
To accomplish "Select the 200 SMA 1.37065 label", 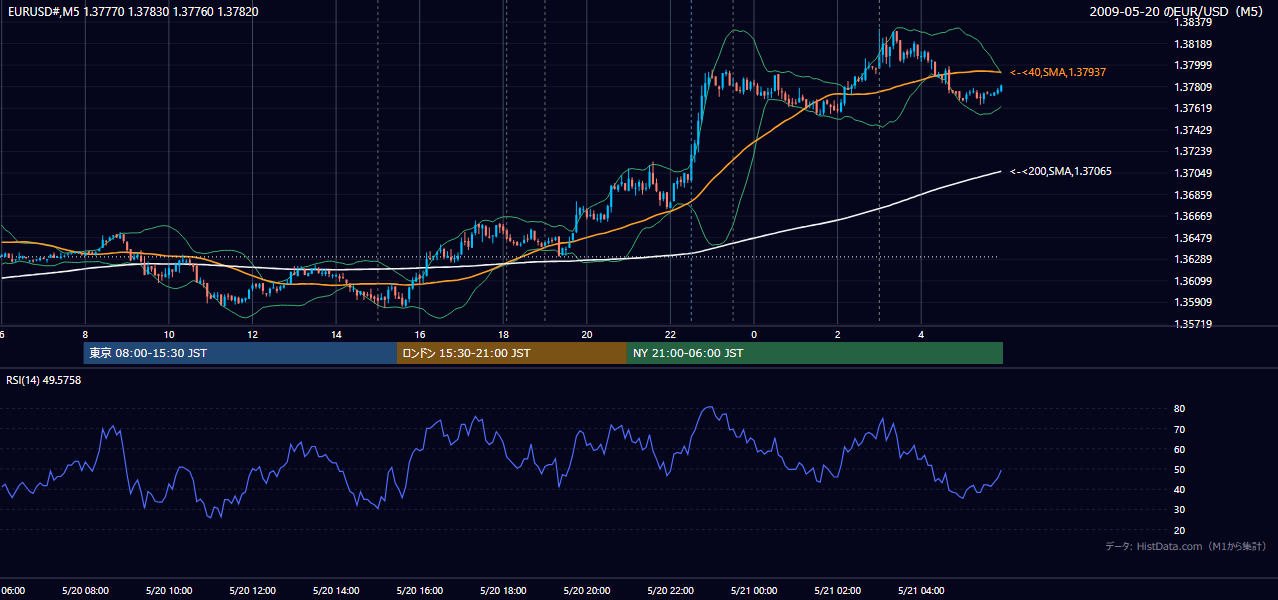I will (x=1061, y=171).
